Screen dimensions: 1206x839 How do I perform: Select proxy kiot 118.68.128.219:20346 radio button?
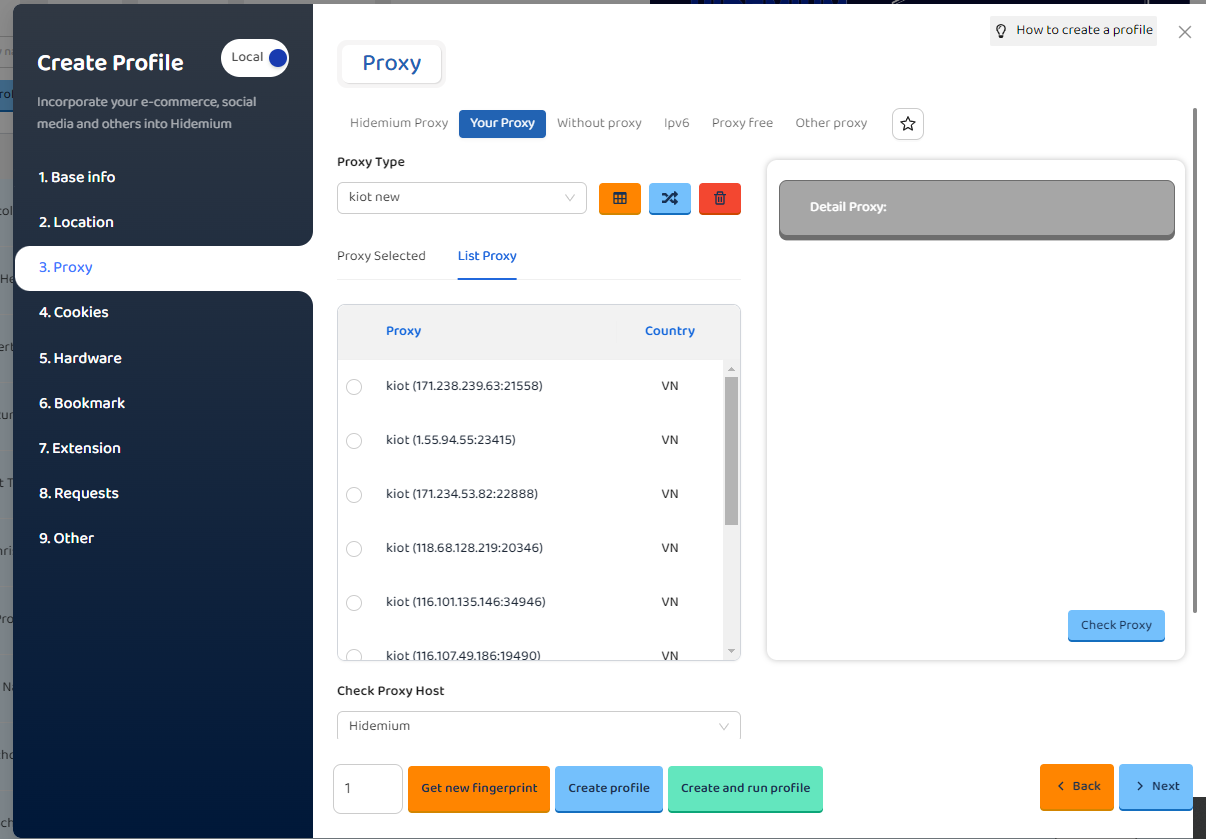[x=354, y=549]
